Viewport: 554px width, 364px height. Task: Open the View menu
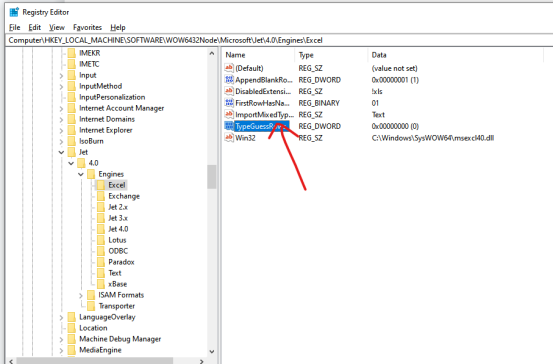(x=57, y=27)
